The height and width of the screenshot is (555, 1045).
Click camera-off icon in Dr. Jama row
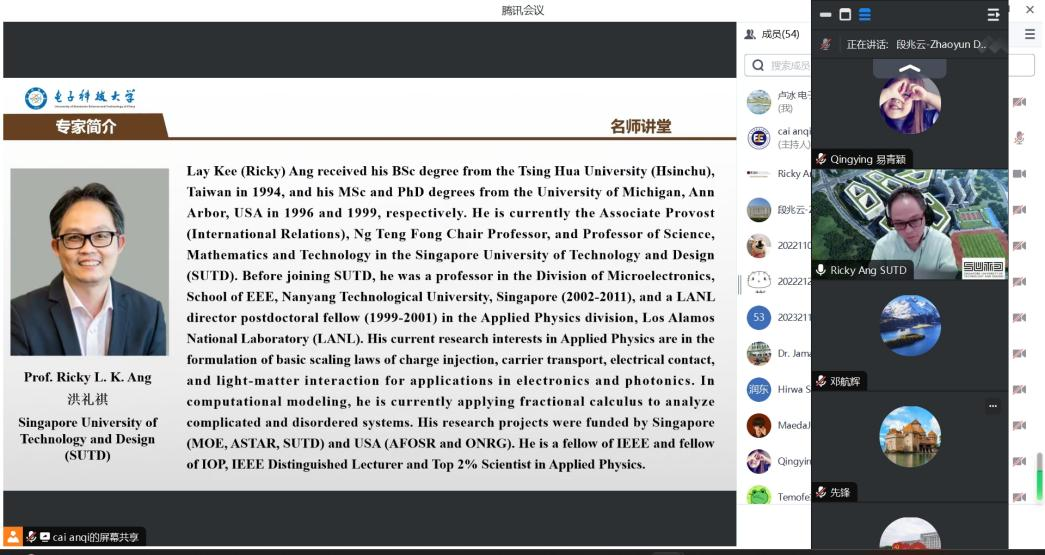(x=1019, y=354)
